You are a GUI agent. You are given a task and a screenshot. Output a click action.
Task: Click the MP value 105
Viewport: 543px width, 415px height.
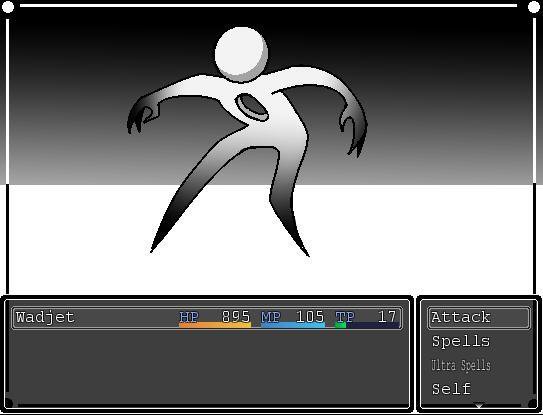tap(310, 317)
